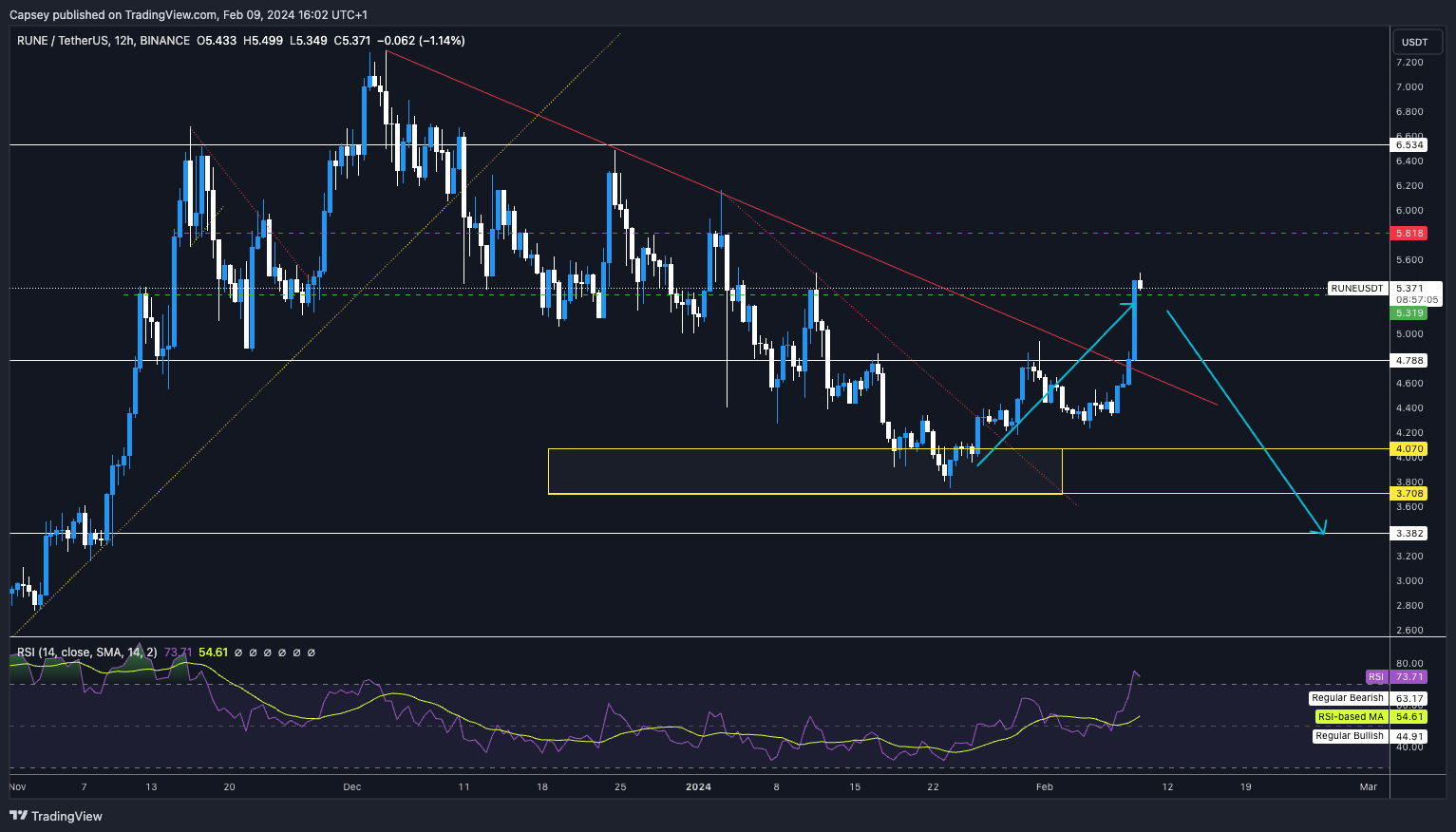1456x832 pixels.
Task: Click the 5.000 price axis tick
Action: [1409, 334]
